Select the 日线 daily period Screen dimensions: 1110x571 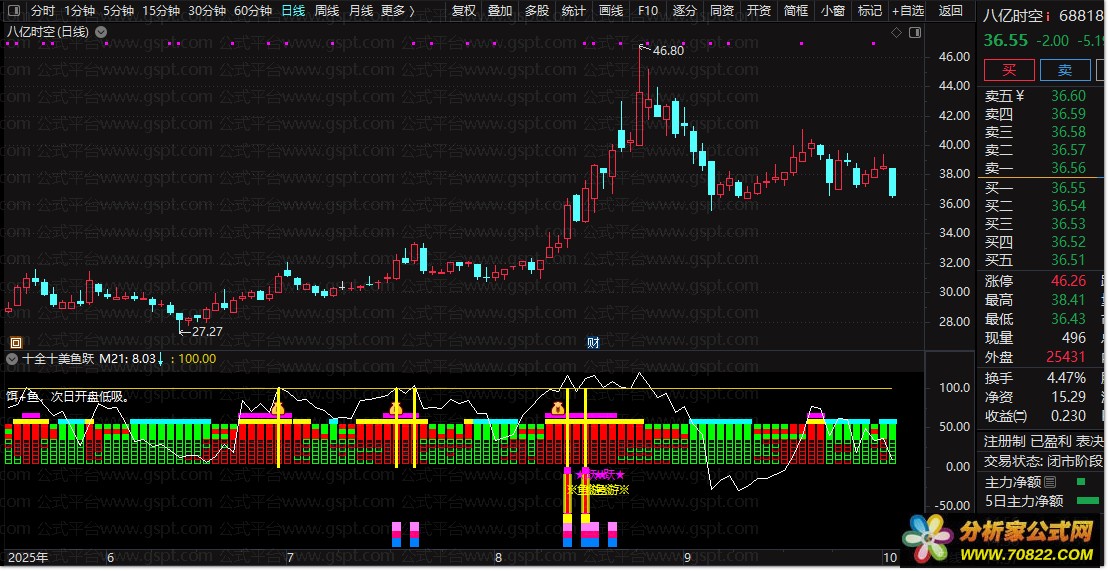click(292, 11)
